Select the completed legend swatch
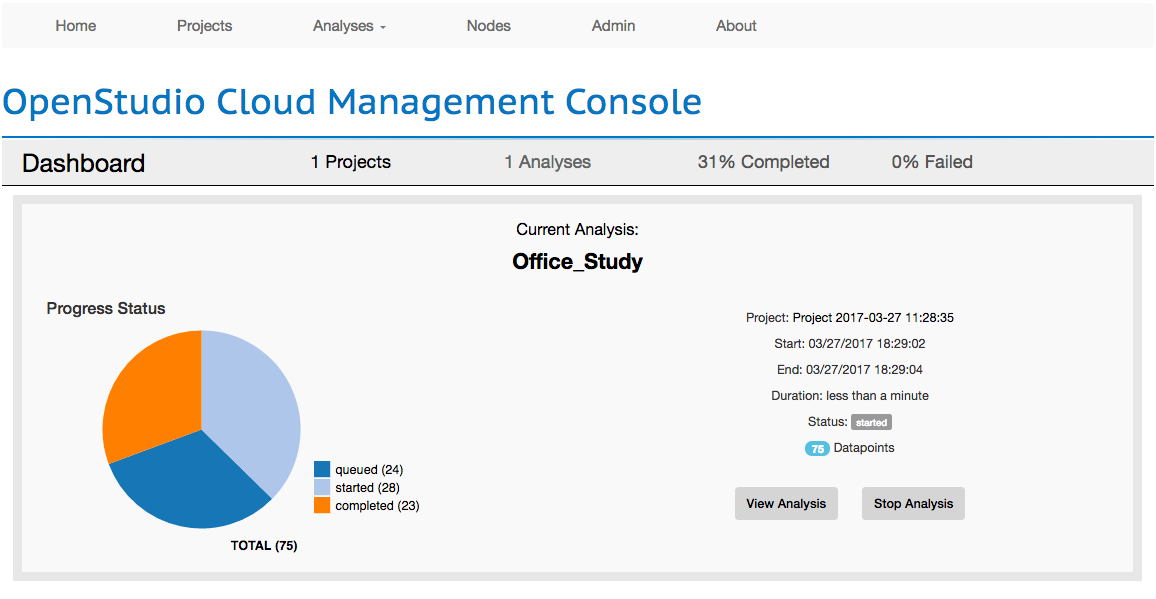Viewport: 1156px width, 599px height. pyautogui.click(x=320, y=505)
